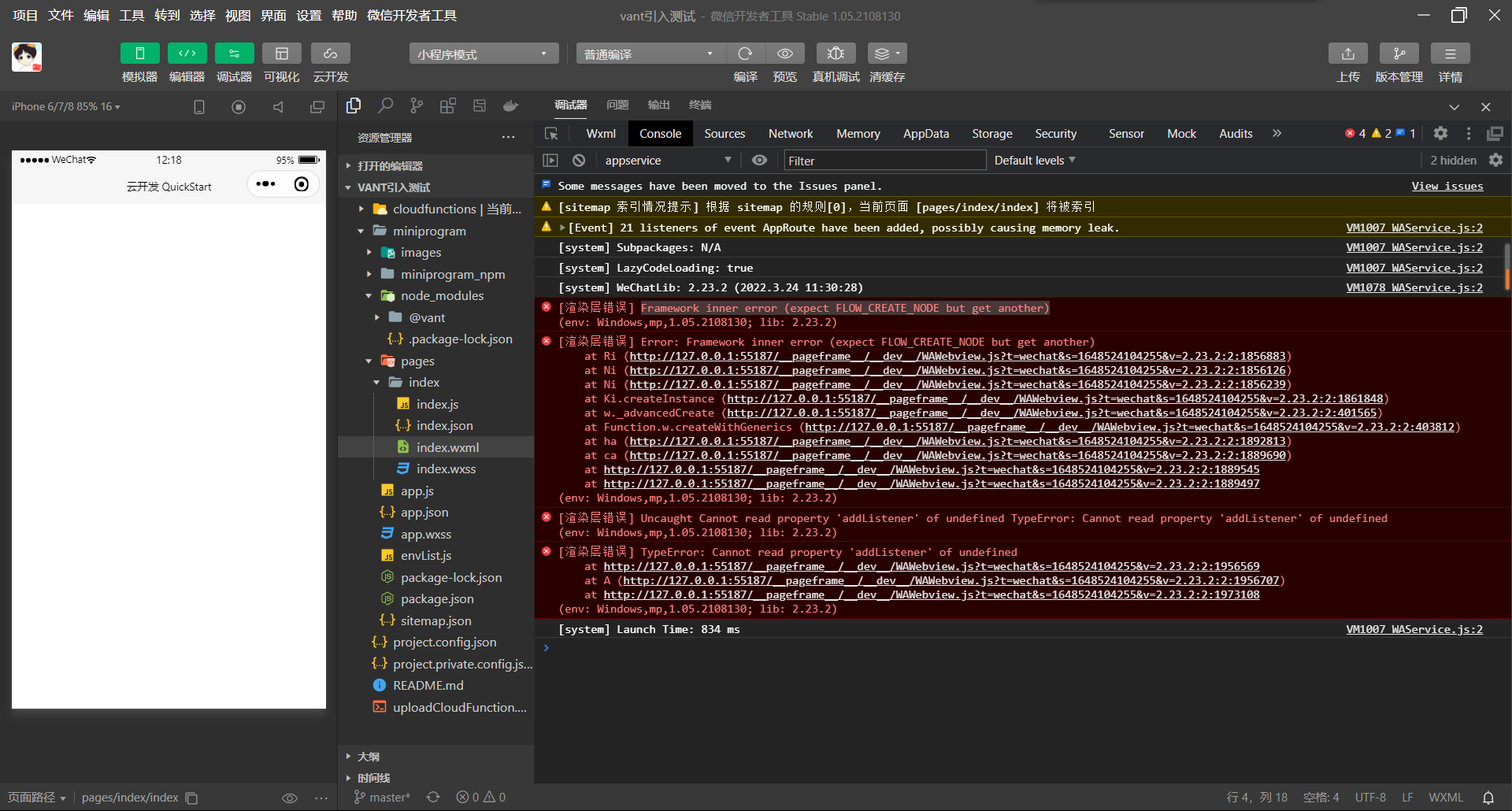
Task: Open Version Management (版本管理)
Action: click(1399, 54)
